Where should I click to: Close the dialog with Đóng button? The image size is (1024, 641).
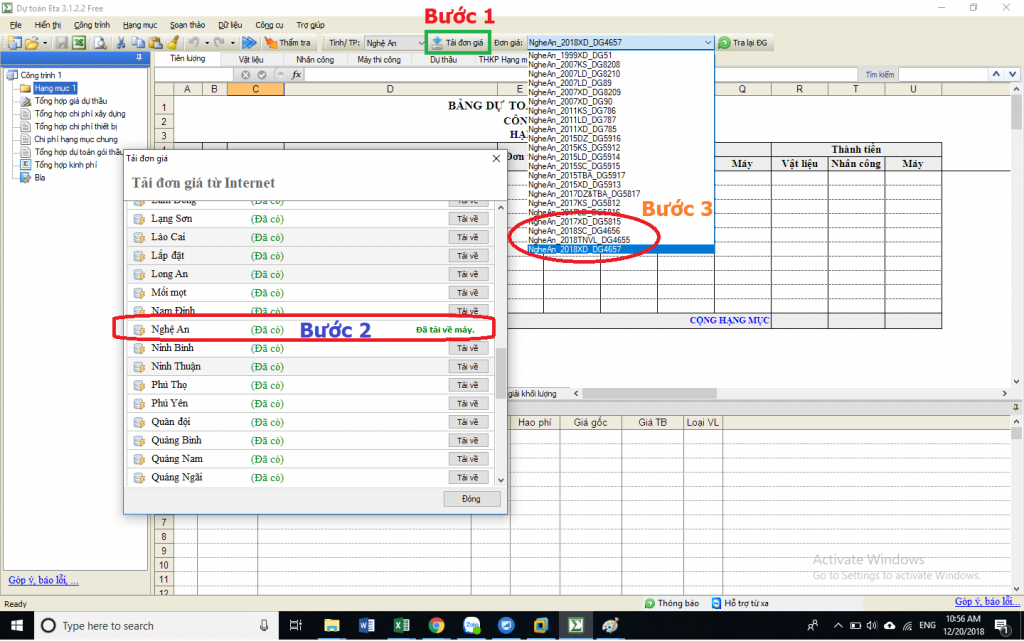coord(471,498)
